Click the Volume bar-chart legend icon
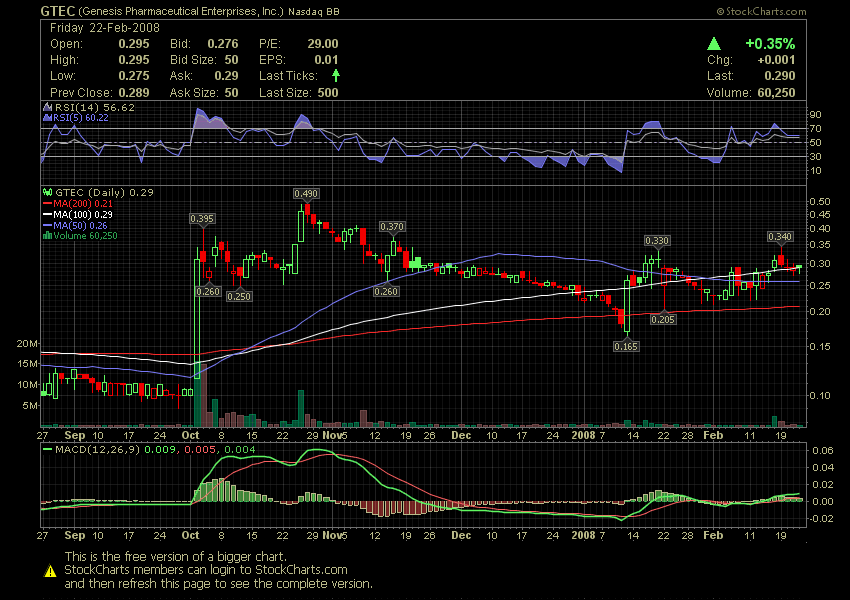This screenshot has height=600, width=850. click(46, 236)
